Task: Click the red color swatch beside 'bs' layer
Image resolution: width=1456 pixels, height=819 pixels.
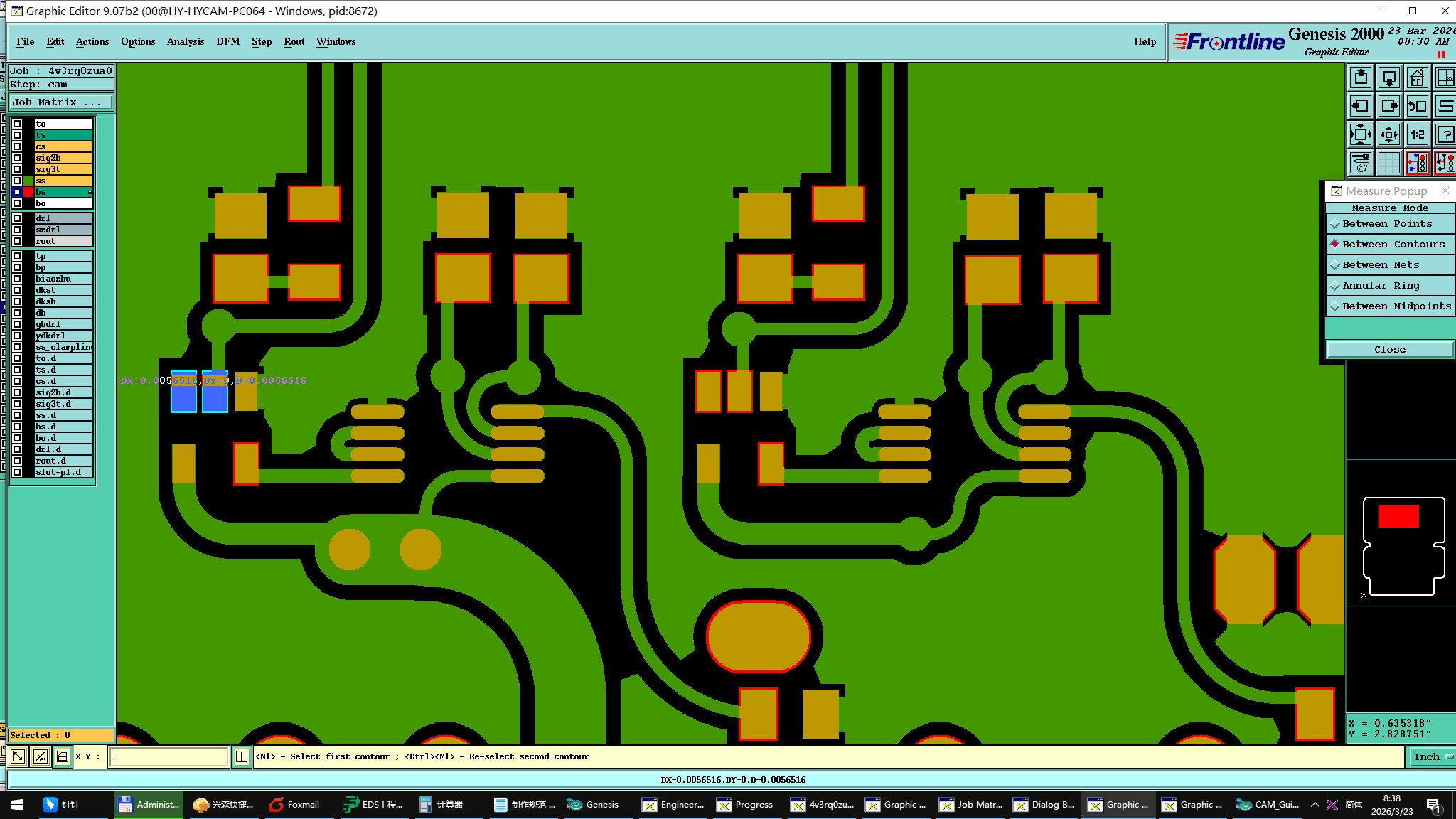Action: click(x=28, y=192)
